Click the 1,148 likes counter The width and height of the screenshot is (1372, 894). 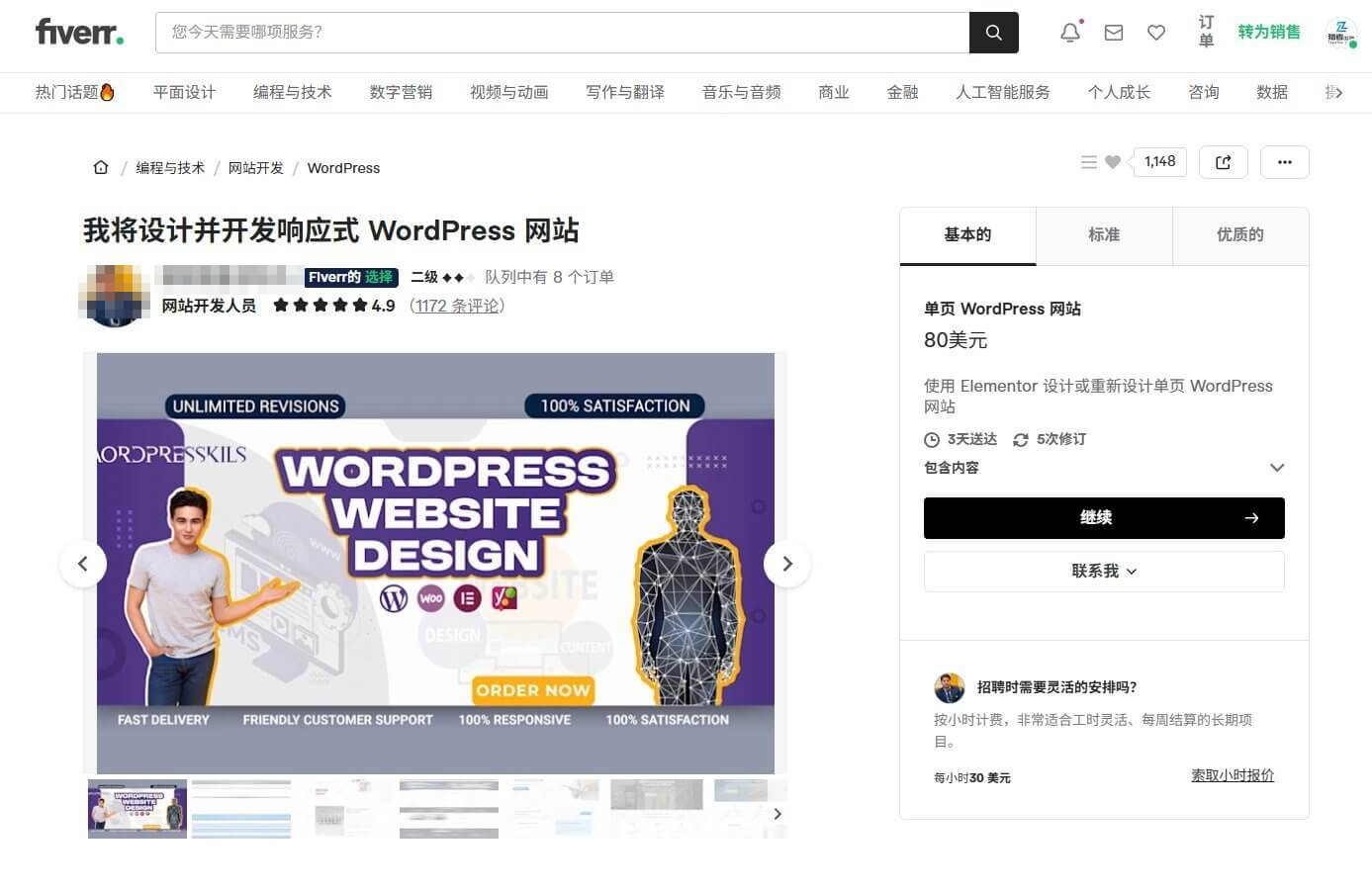[x=1159, y=161]
